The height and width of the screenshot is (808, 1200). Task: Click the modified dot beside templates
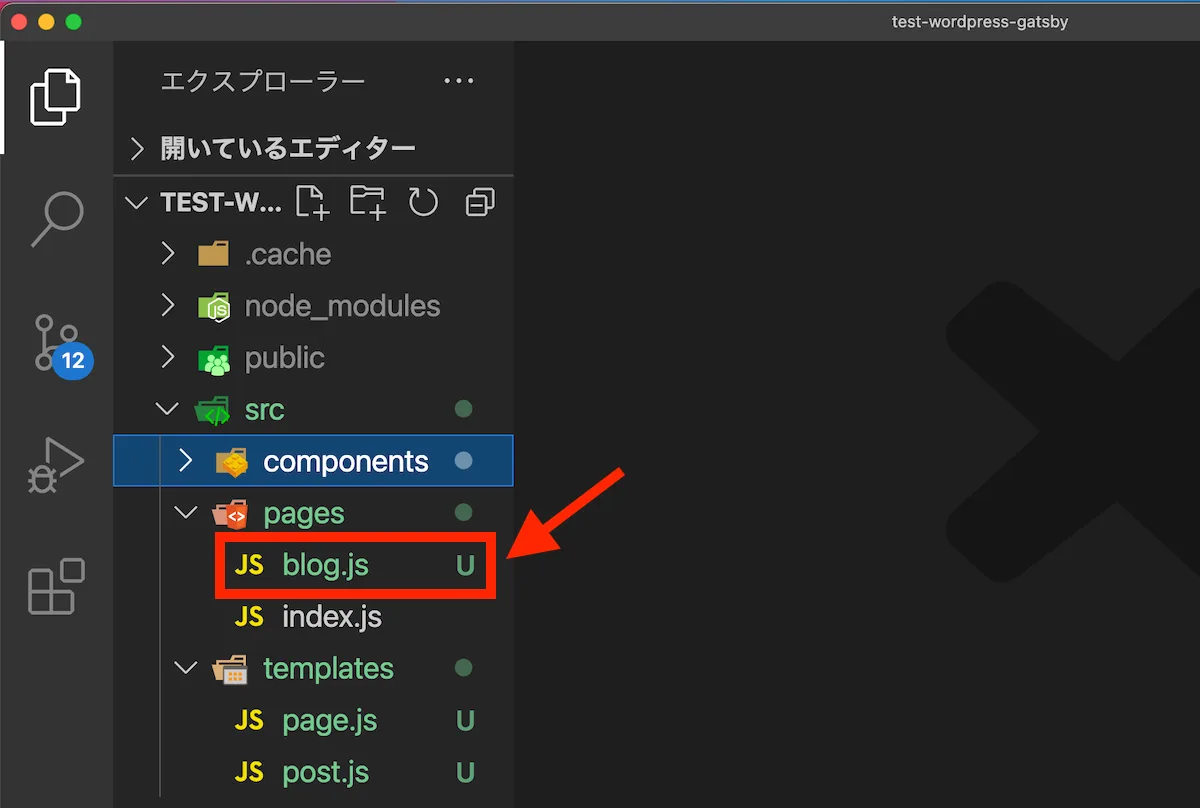(463, 668)
